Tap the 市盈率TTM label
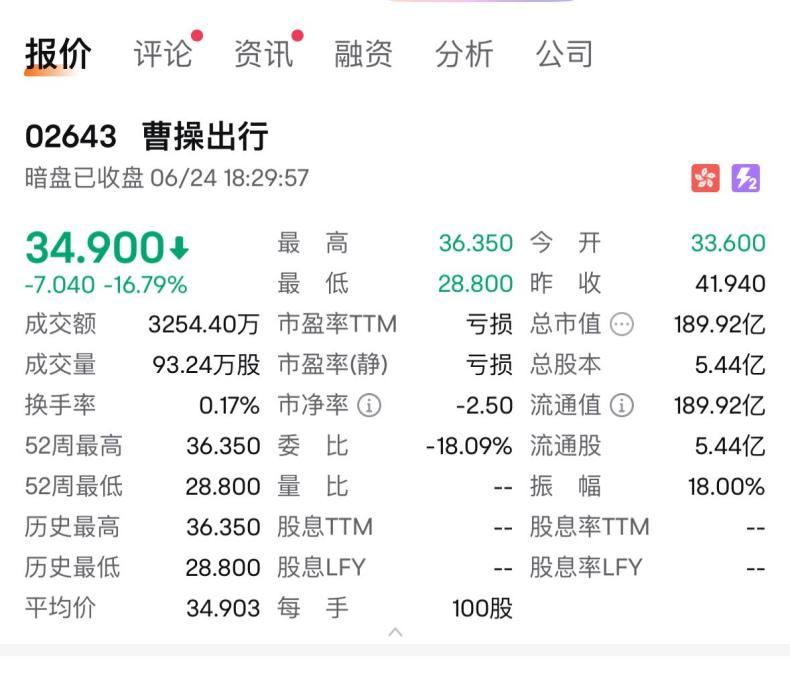Image resolution: width=790 pixels, height=673 pixels. [x=338, y=324]
